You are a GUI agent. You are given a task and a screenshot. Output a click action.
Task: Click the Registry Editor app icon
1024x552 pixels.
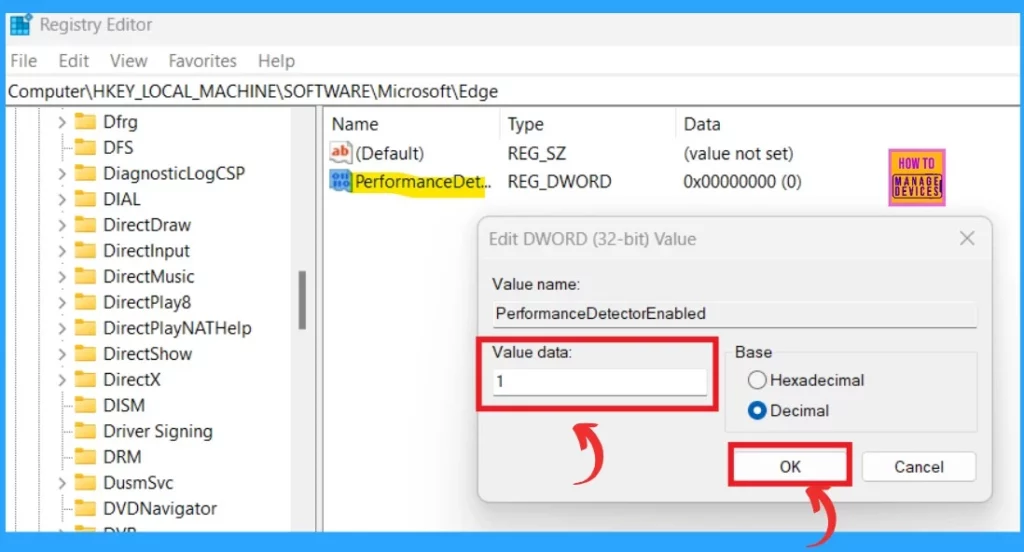pos(21,25)
